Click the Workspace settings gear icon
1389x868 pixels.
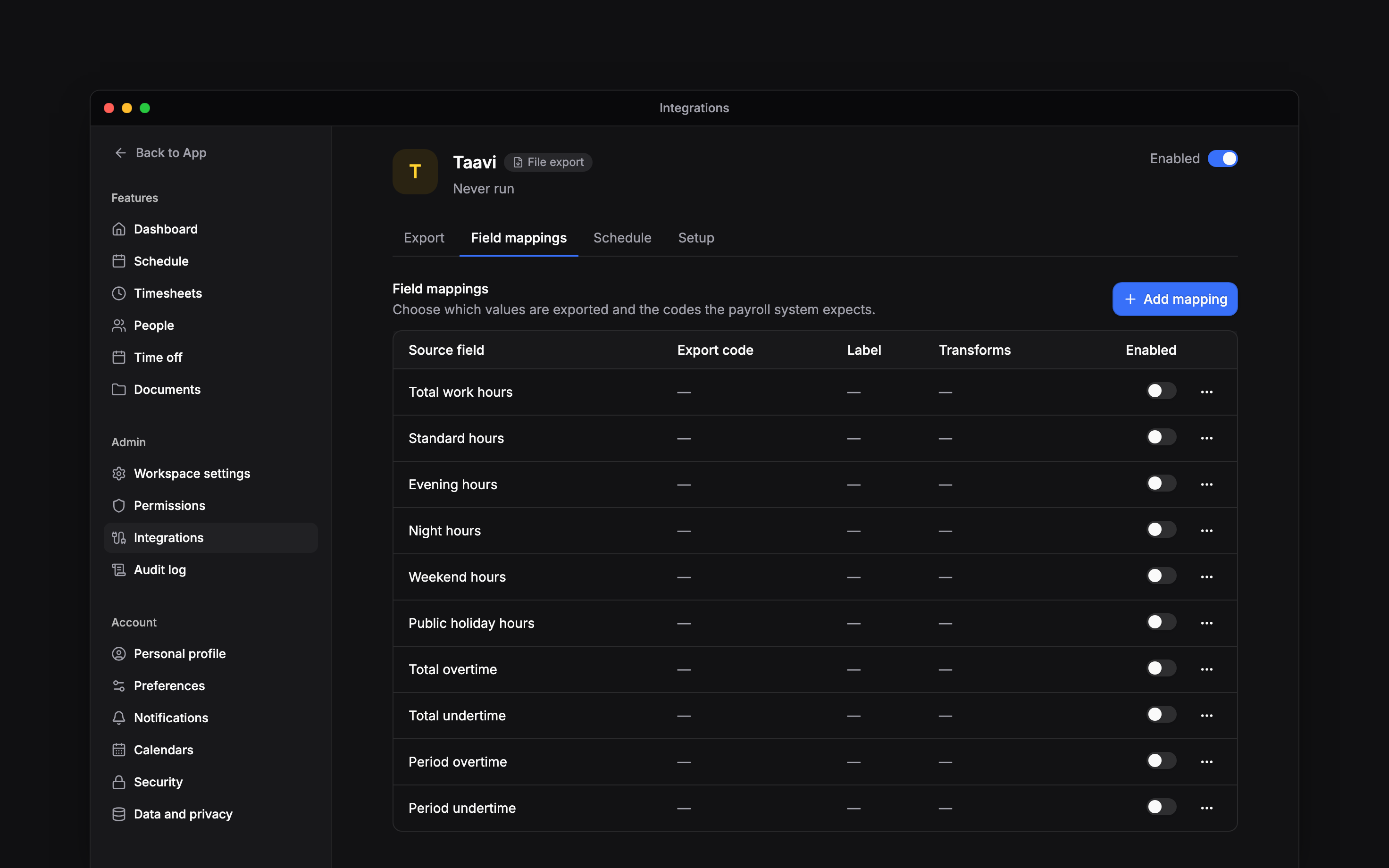point(119,474)
